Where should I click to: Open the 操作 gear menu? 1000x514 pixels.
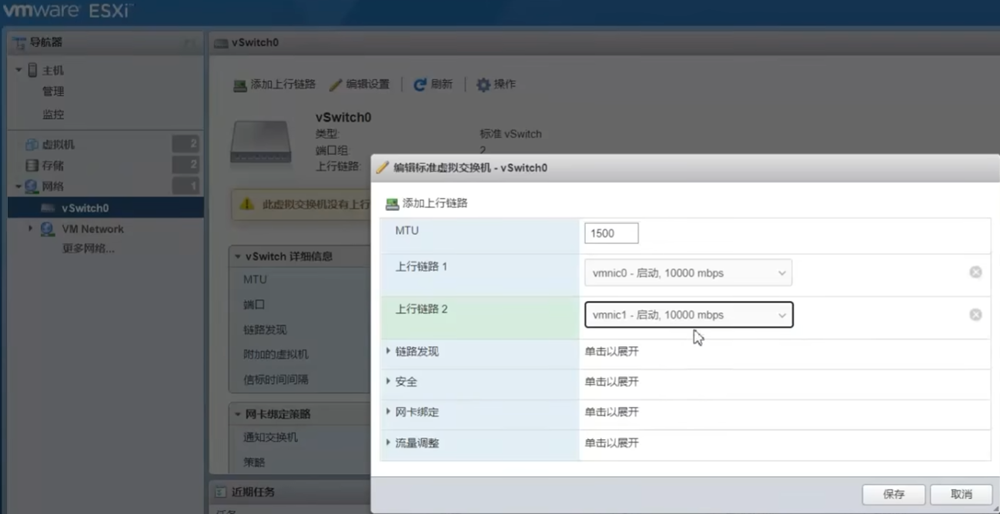pos(497,84)
